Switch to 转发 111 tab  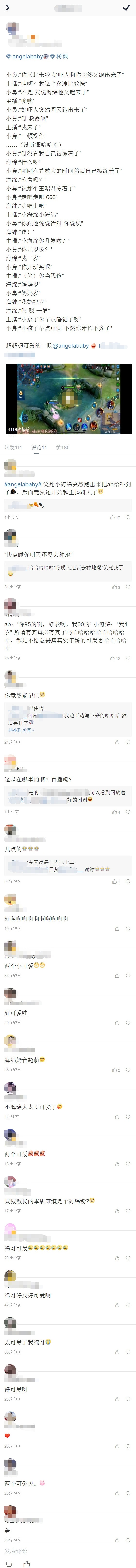pos(13,447)
